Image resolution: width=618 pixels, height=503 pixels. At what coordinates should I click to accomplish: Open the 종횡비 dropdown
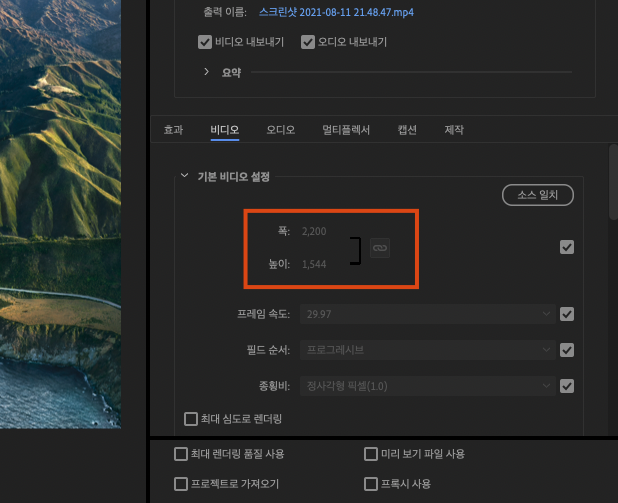428,386
